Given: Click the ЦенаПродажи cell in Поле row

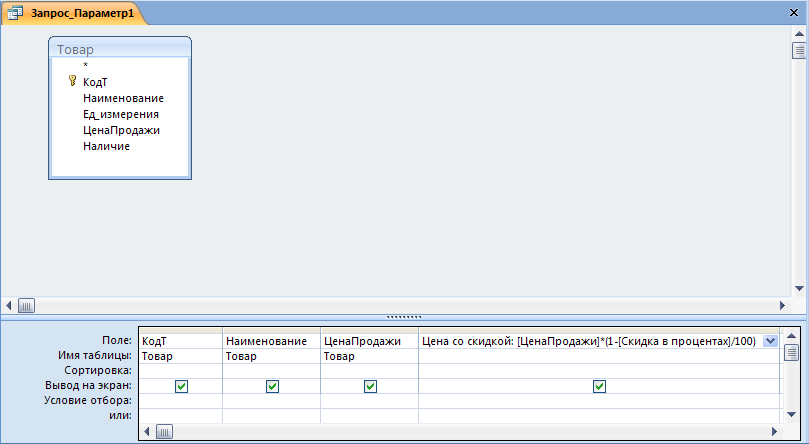Looking at the screenshot, I should (x=369, y=341).
